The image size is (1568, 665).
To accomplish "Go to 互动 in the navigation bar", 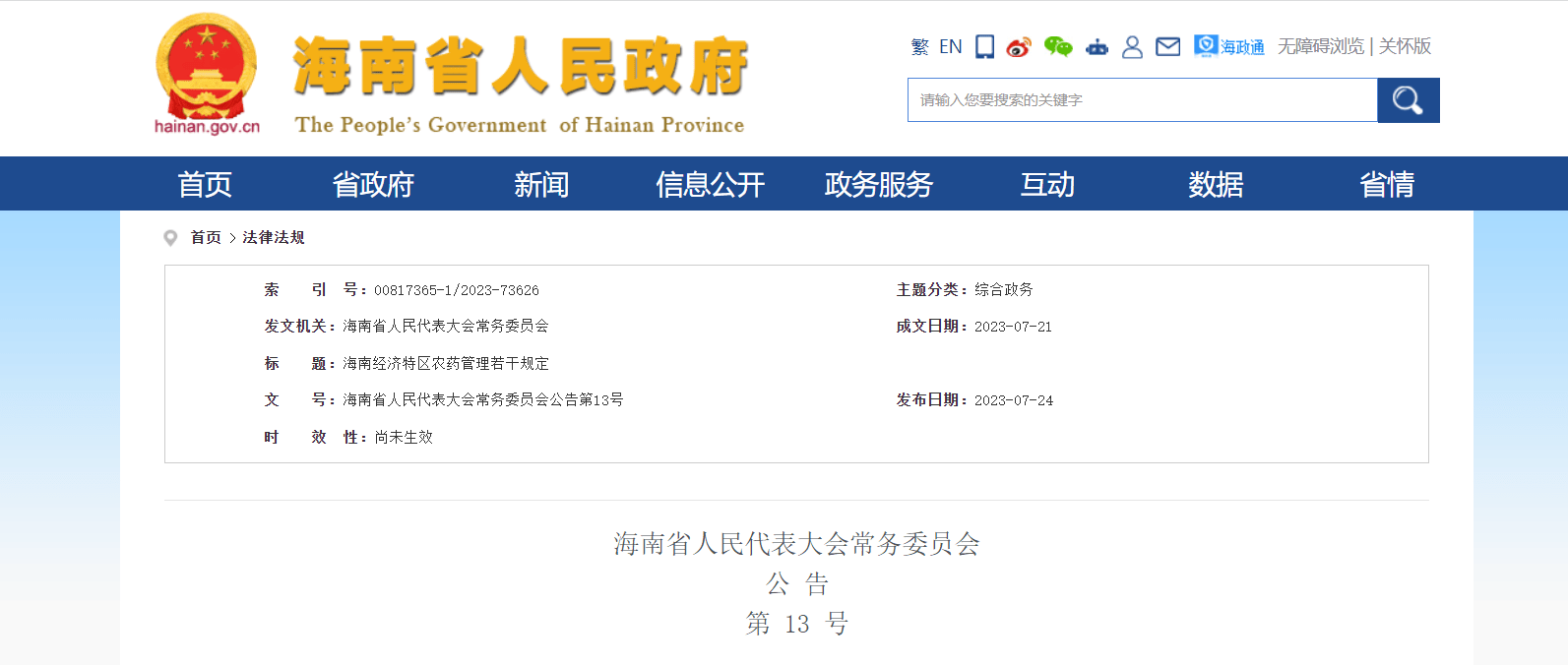I will point(1047,184).
